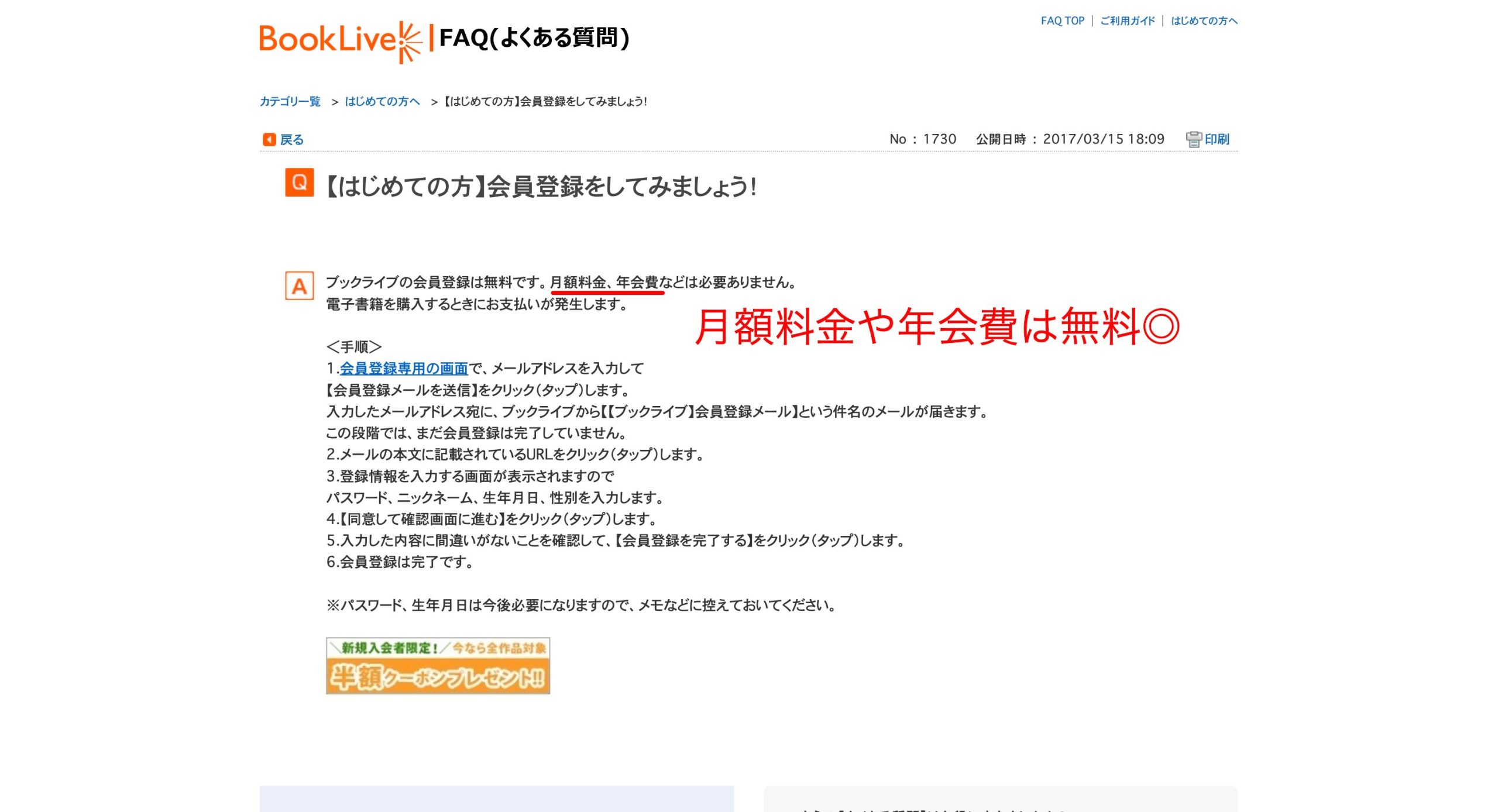Open the ご利用ガイド link
This screenshot has height=812, width=1498.
pos(1128,21)
